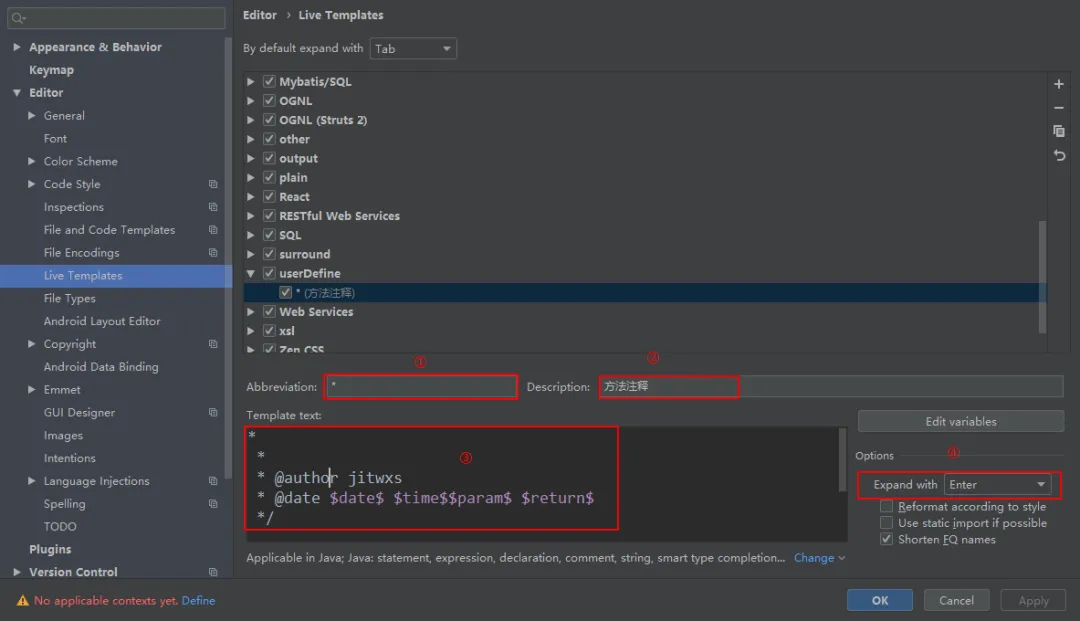Open the Expand with Enter dropdown
Image resolution: width=1080 pixels, height=621 pixels.
(998, 485)
